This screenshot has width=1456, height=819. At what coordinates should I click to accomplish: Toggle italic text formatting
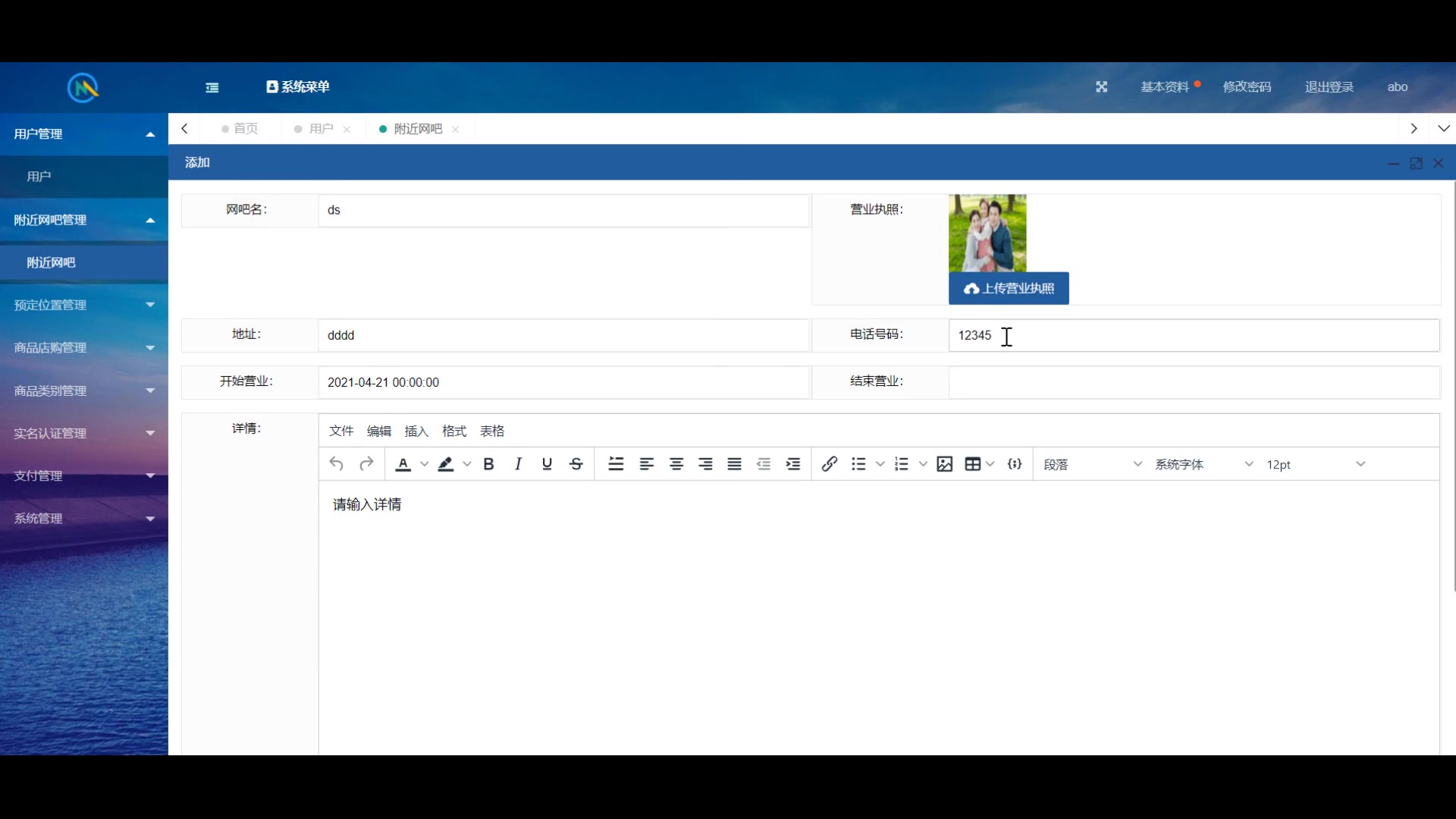[518, 464]
